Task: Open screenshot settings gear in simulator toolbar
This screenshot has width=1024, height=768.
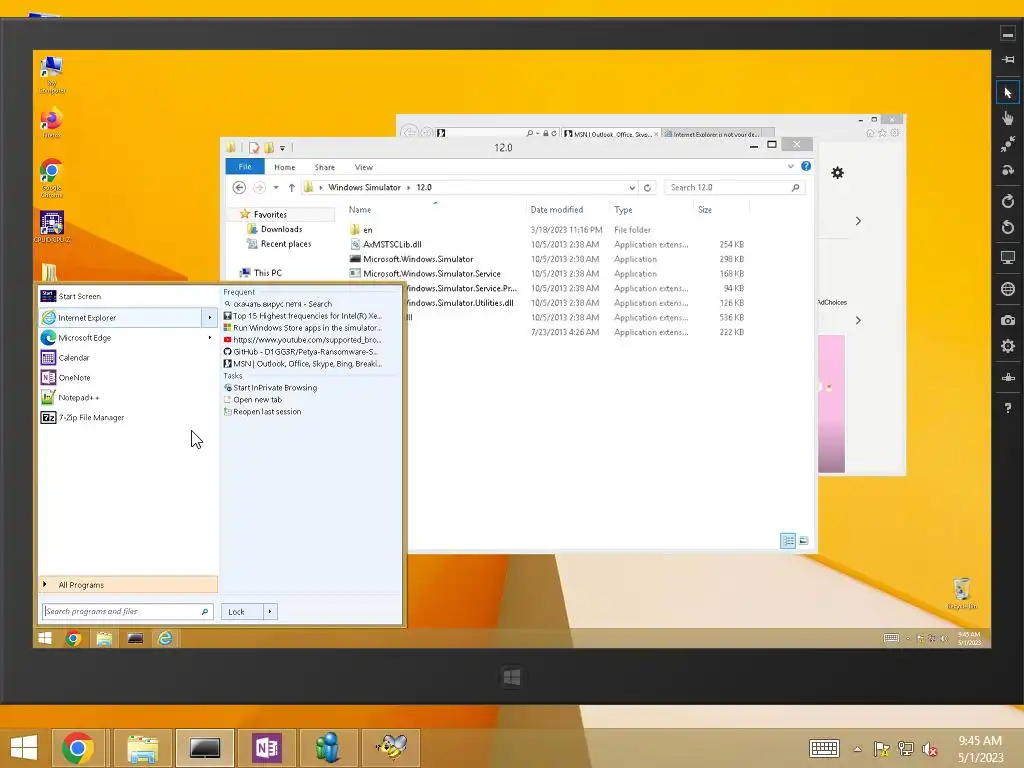Action: click(1008, 346)
